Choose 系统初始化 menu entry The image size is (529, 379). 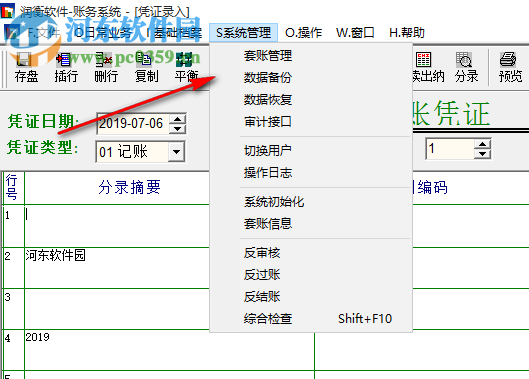click(x=311, y=202)
